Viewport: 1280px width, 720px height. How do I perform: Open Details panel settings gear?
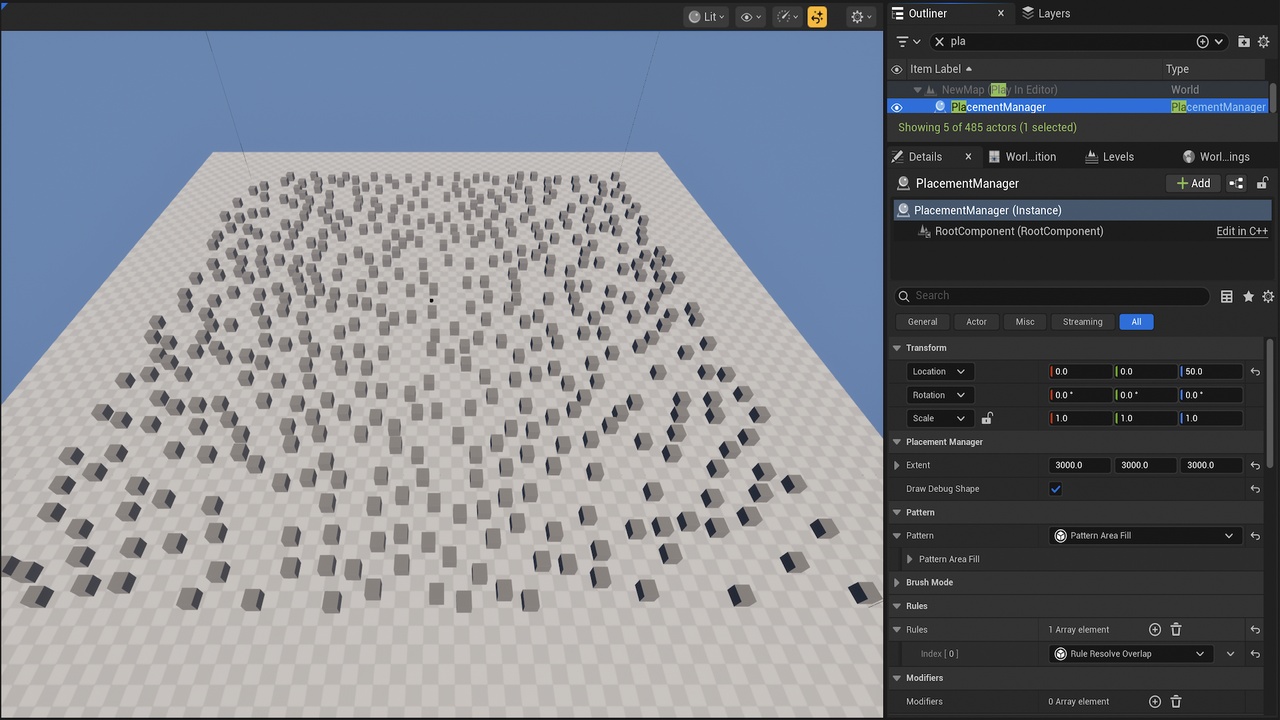[1268, 296]
